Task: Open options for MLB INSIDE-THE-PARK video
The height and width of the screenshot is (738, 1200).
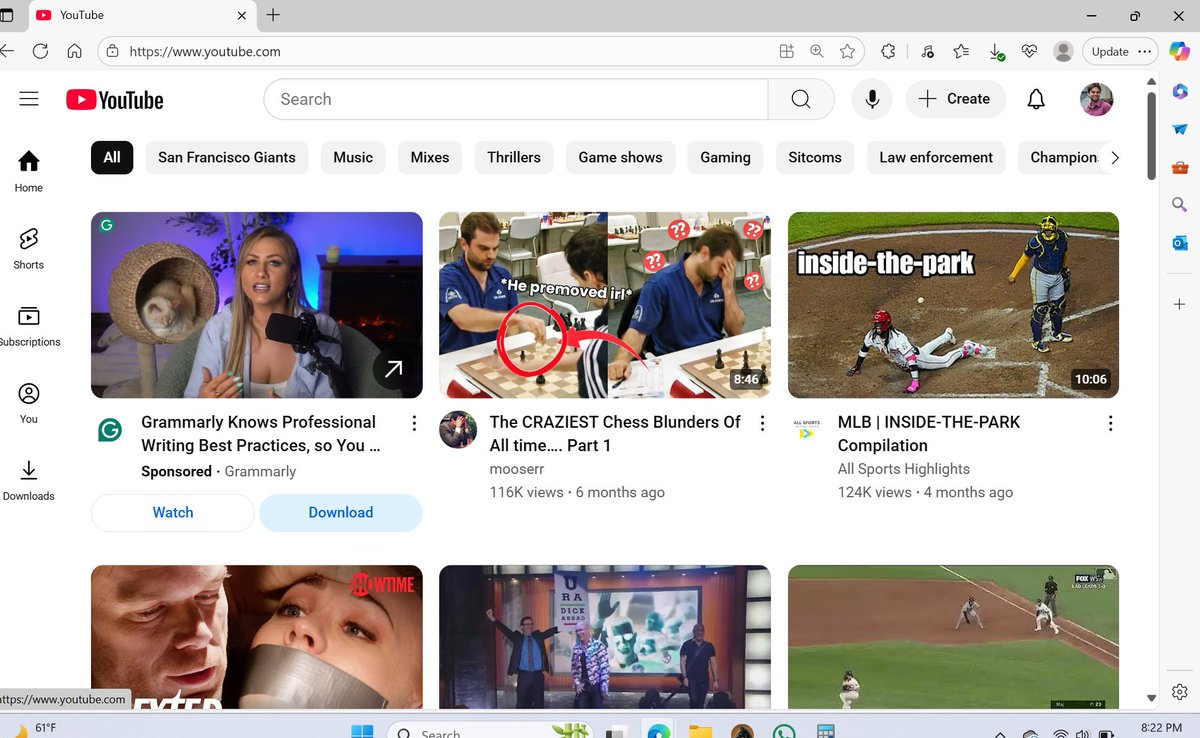Action: [1110, 423]
